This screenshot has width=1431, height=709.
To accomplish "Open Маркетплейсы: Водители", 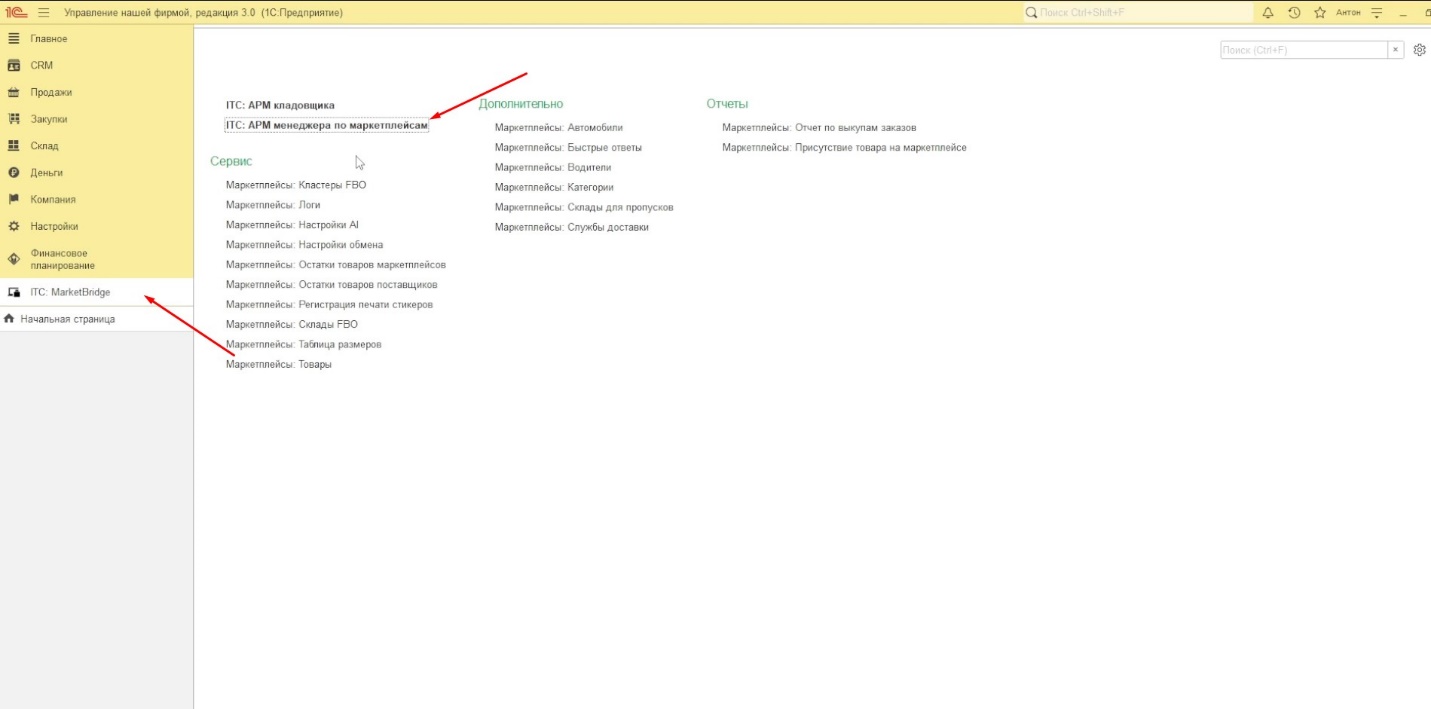I will pos(553,168).
